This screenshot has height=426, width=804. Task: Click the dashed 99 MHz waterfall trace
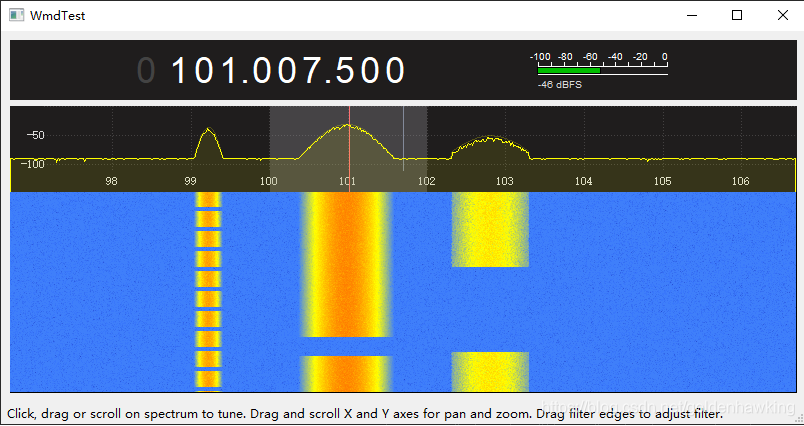208,292
